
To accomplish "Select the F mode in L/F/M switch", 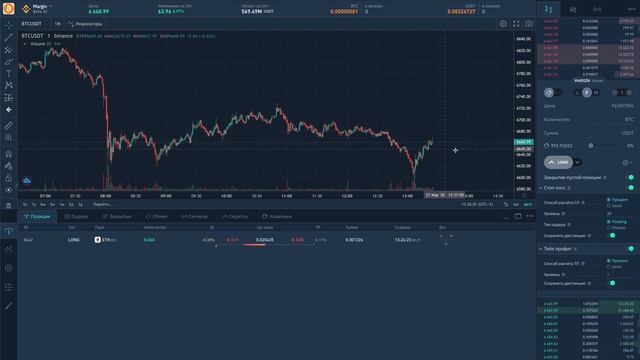I will 587,93.
